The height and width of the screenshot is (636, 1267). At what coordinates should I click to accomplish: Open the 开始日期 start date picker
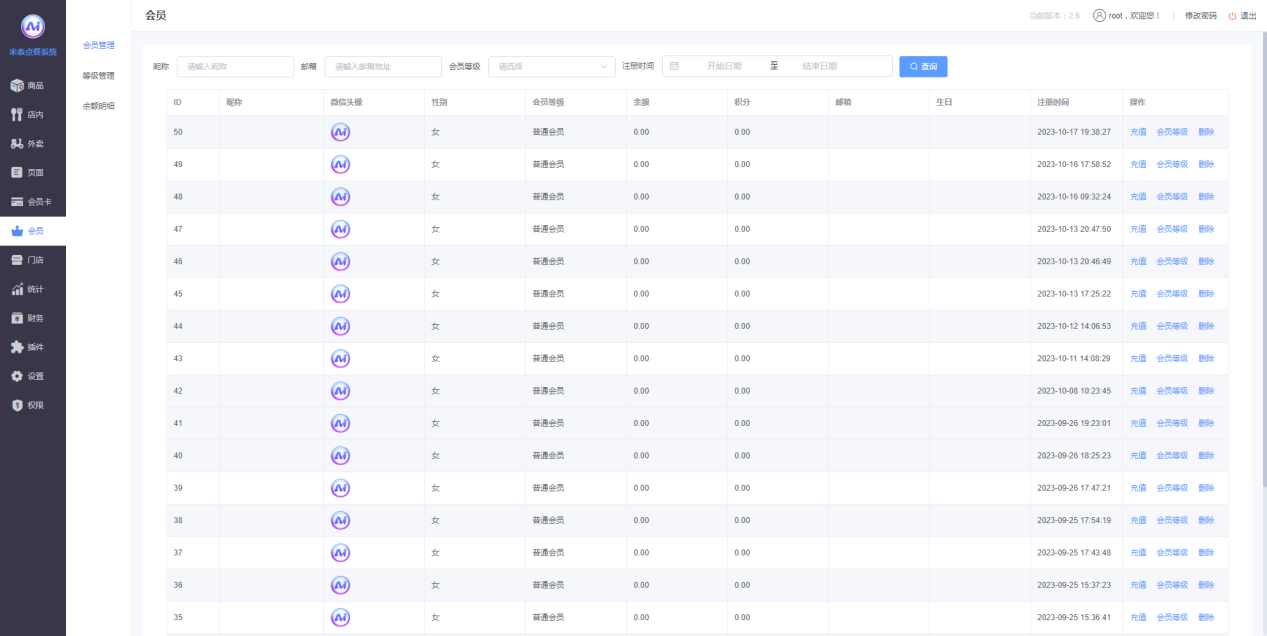(x=724, y=67)
